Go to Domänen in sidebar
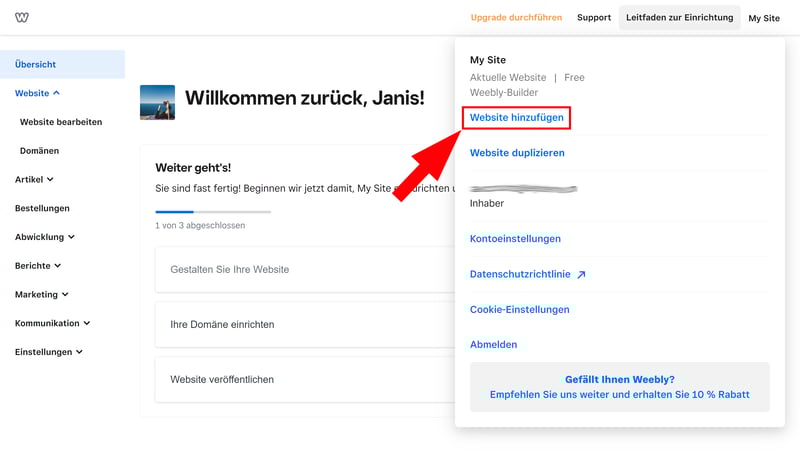The image size is (800, 450). click(x=39, y=151)
